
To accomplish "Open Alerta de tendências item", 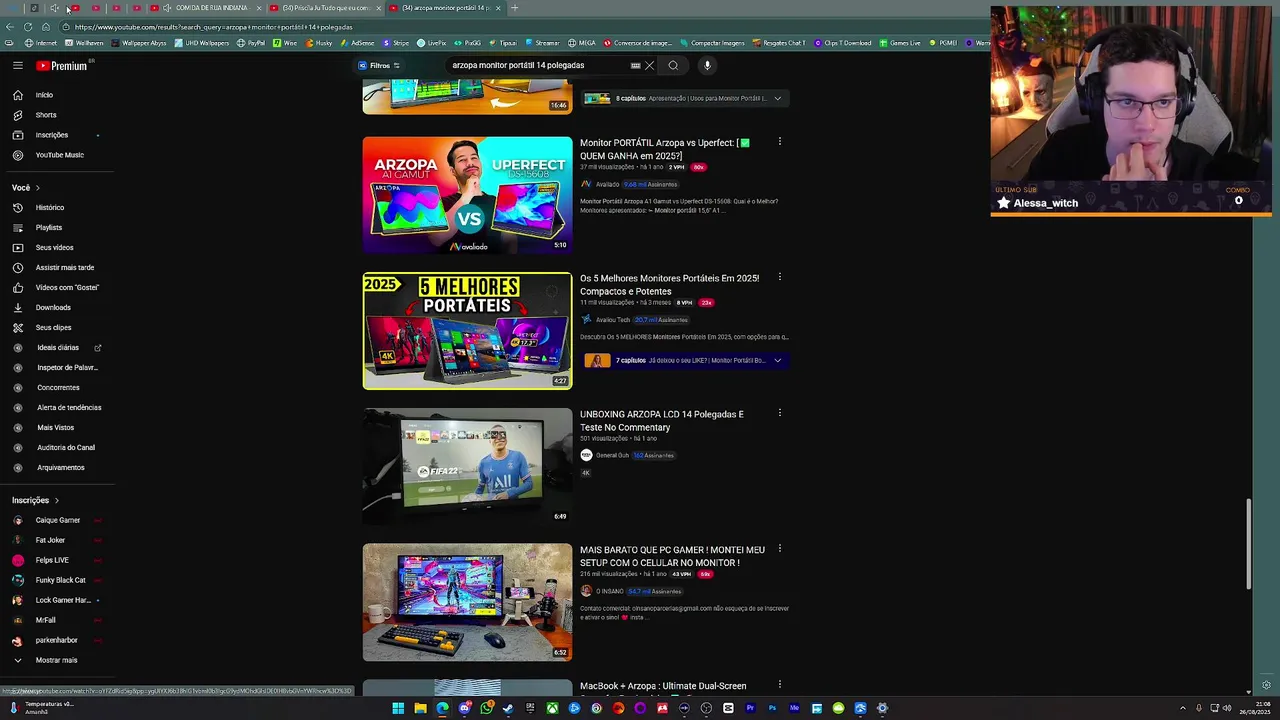I will pos(69,407).
